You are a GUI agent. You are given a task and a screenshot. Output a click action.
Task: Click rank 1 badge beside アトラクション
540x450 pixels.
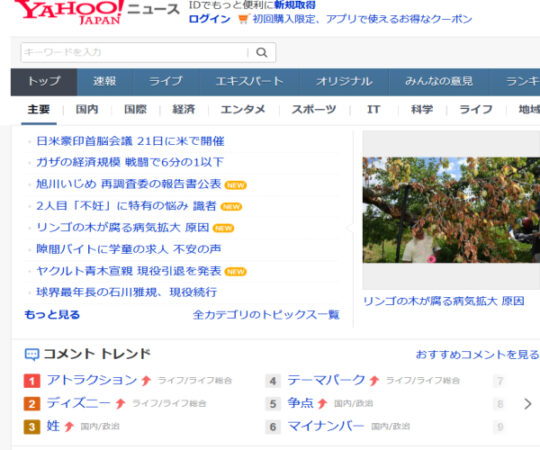32,381
